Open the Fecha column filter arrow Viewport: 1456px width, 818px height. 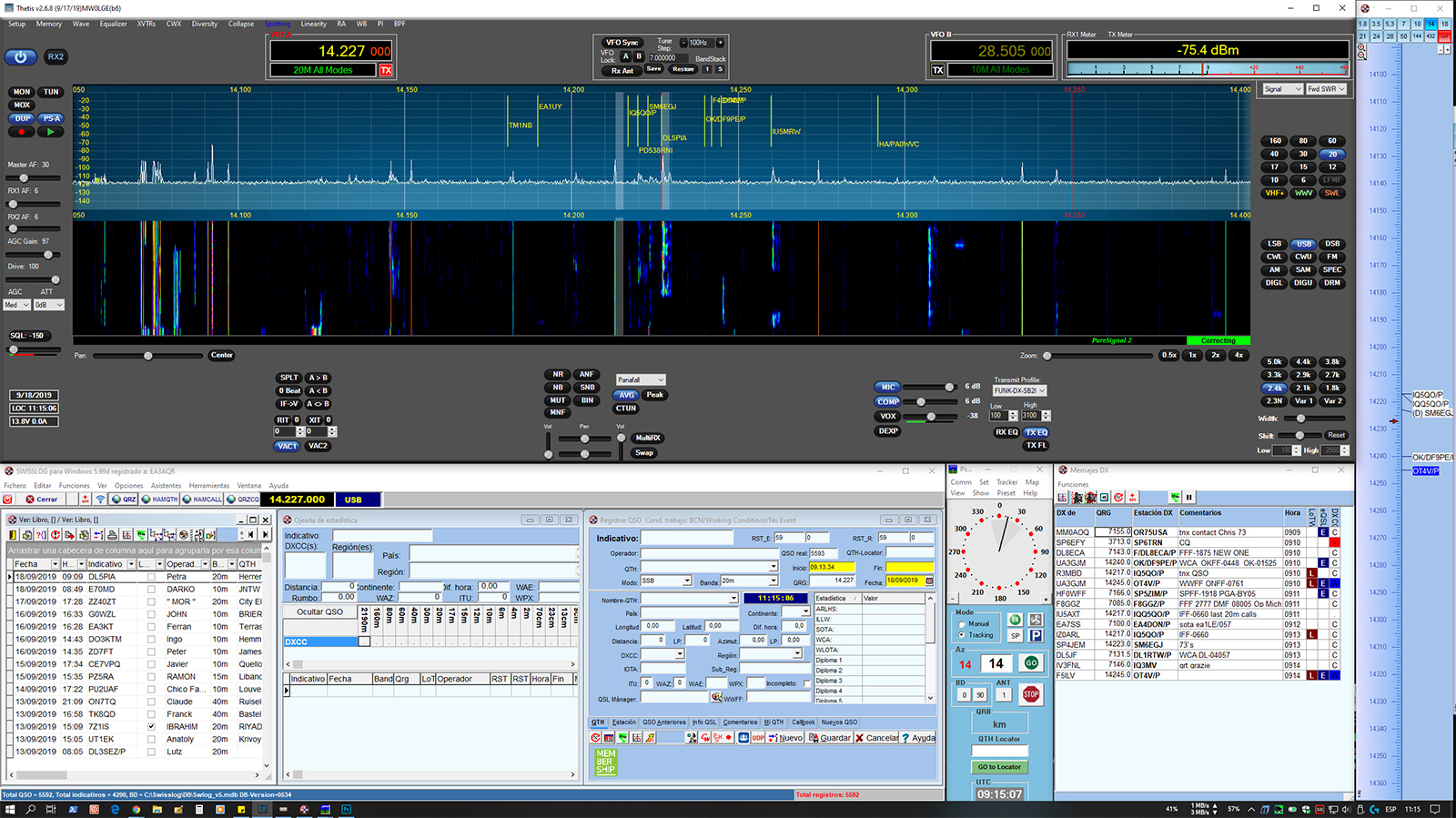[x=55, y=564]
